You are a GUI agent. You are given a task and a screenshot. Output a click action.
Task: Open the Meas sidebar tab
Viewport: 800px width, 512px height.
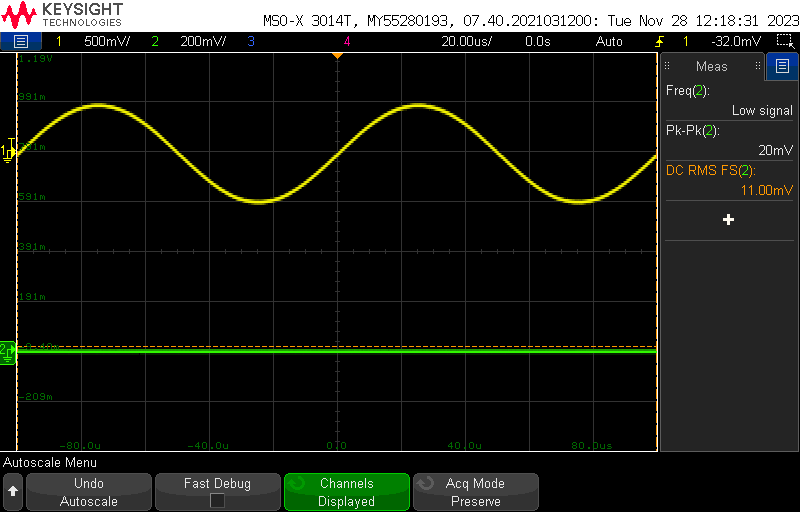[712, 67]
